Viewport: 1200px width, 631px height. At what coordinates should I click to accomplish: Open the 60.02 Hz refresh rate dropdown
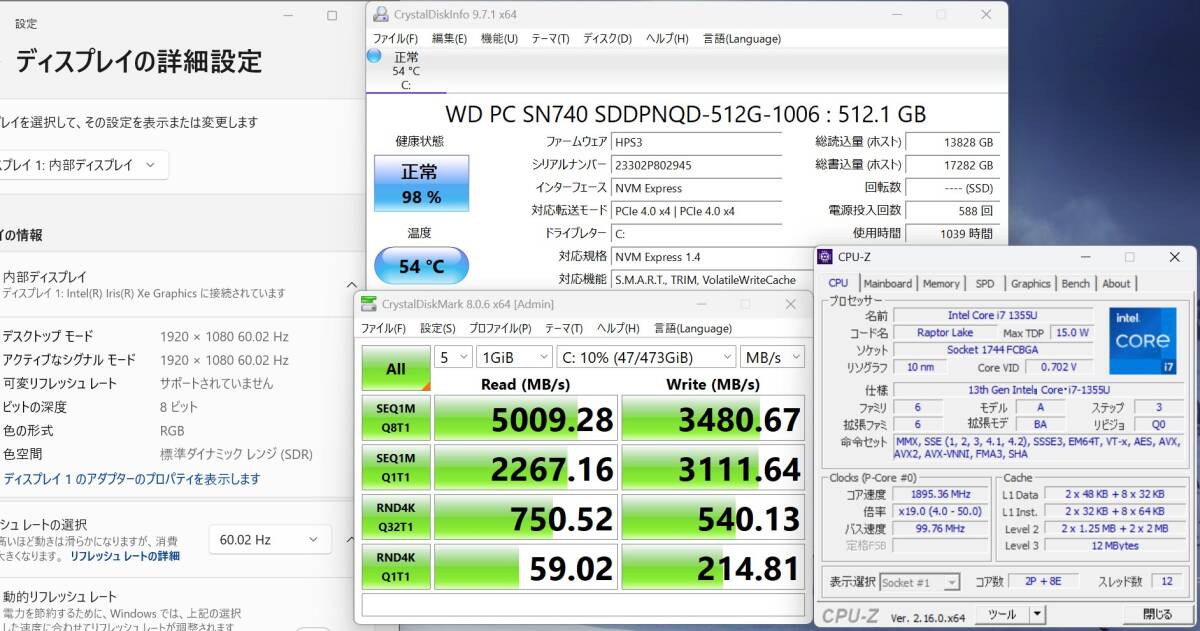(269, 539)
